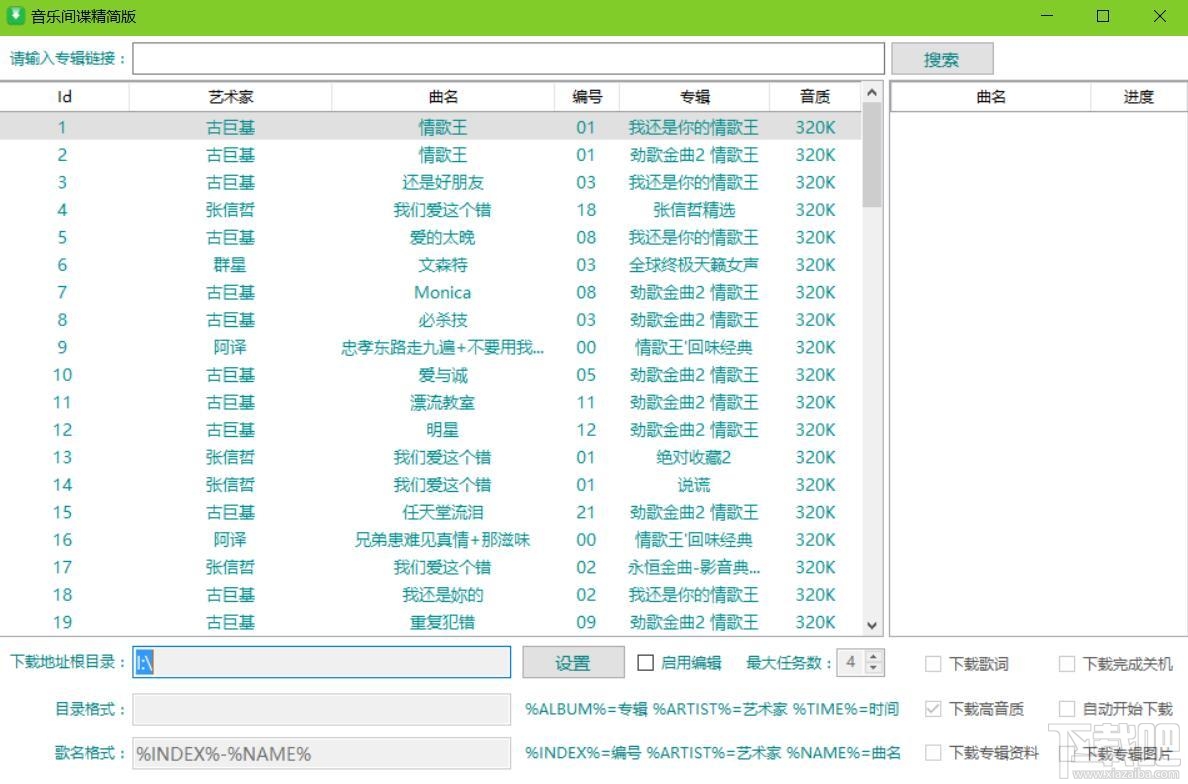Enable the 下载专辑资料 checkbox
The image size is (1188, 784).
click(x=934, y=753)
